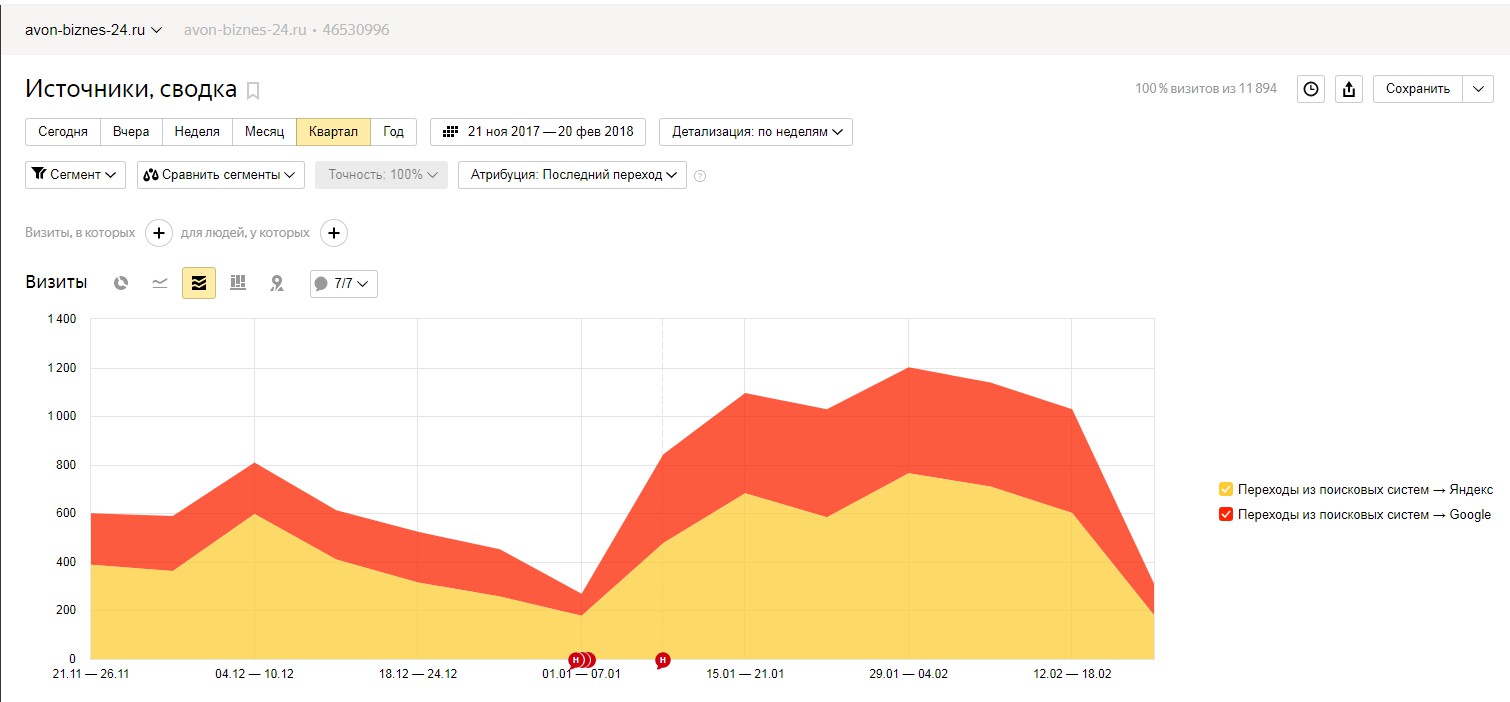Click the help question mark near Атрибуция

pos(700,176)
